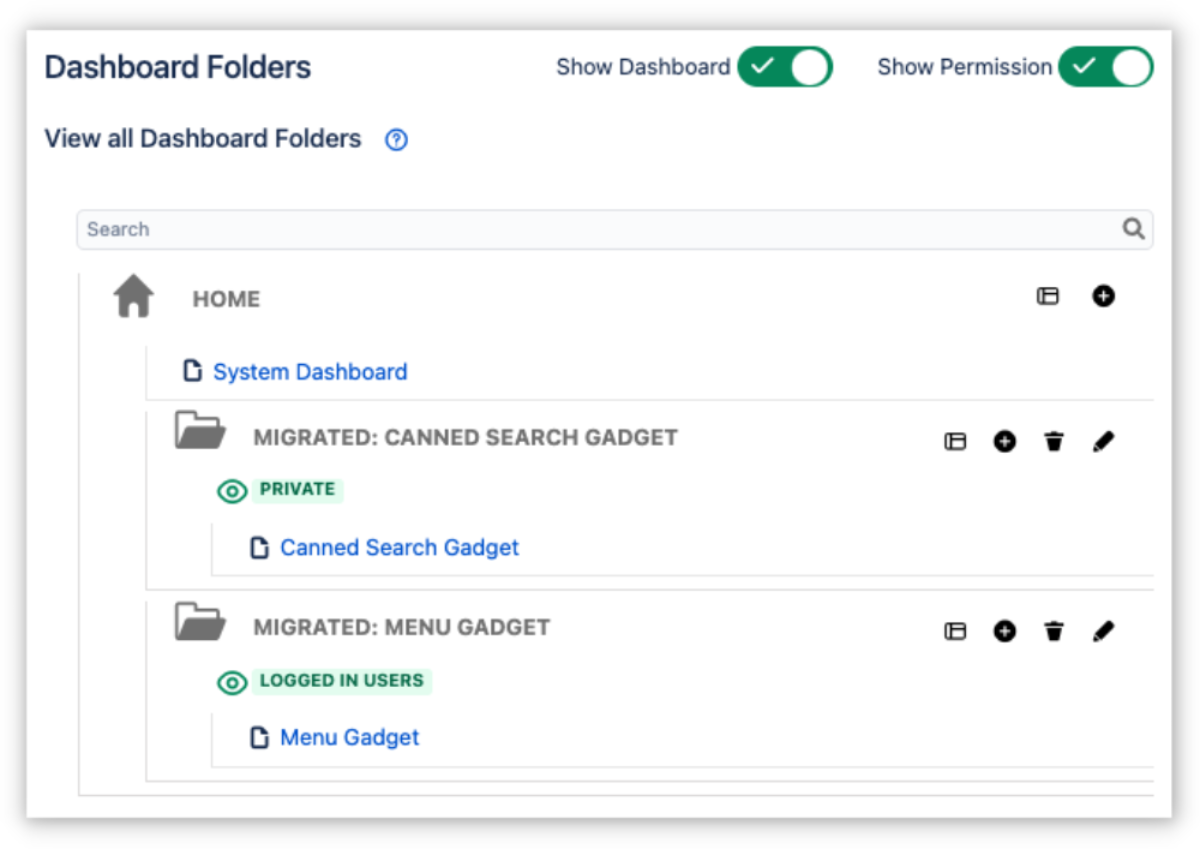Click the HOME house icon
Image resolution: width=1200 pixels, height=850 pixels.
click(133, 298)
